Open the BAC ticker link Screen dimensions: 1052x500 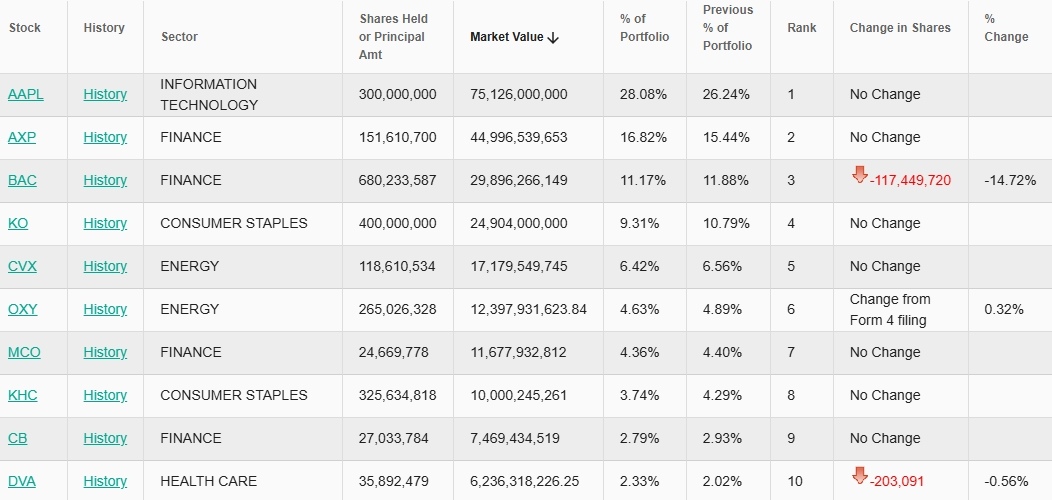24,180
